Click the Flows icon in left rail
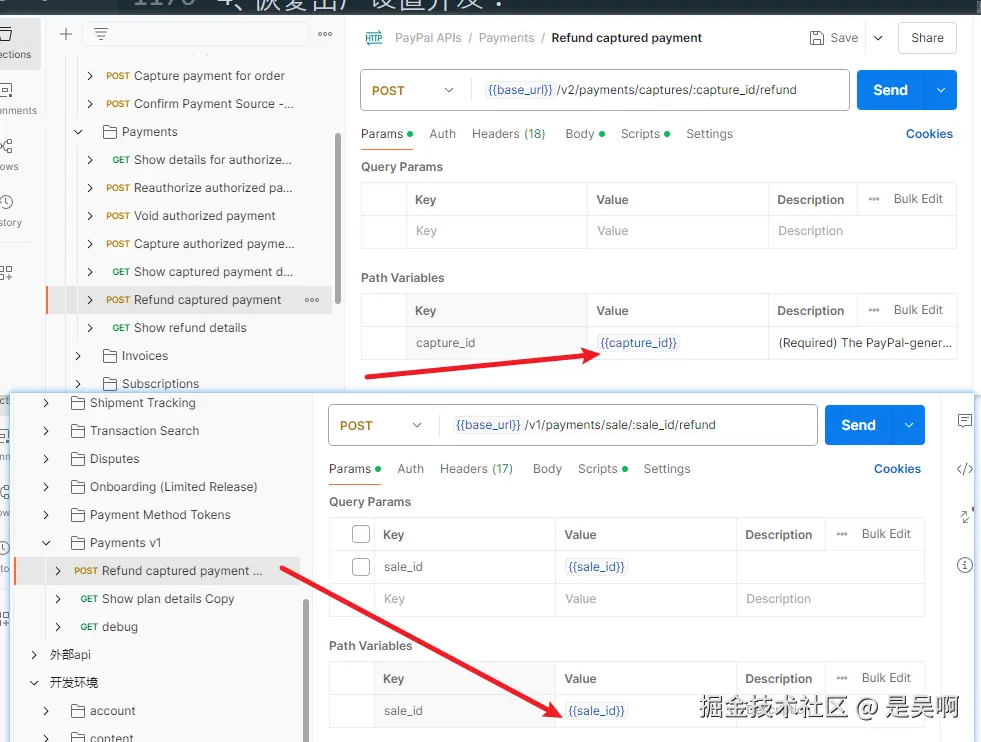 (6, 146)
